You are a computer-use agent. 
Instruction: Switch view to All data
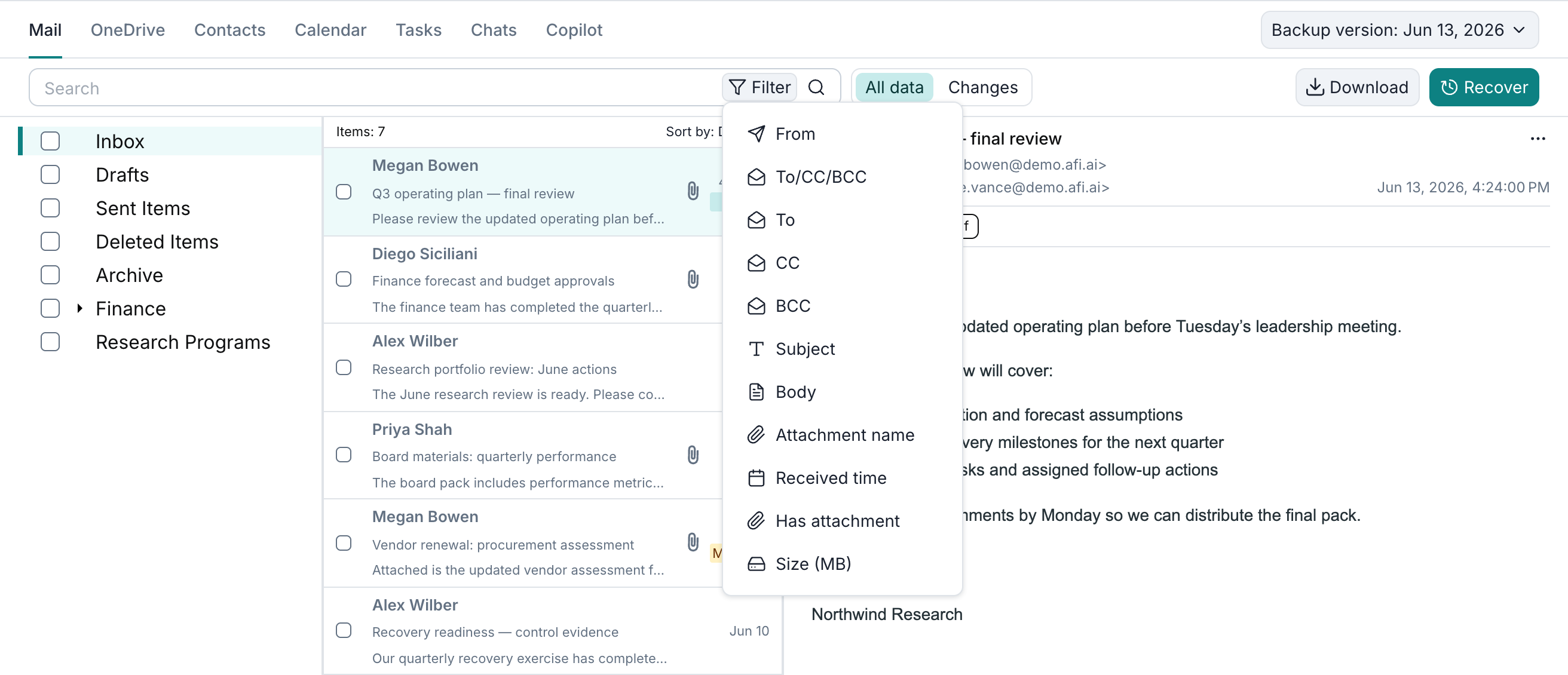tap(894, 88)
